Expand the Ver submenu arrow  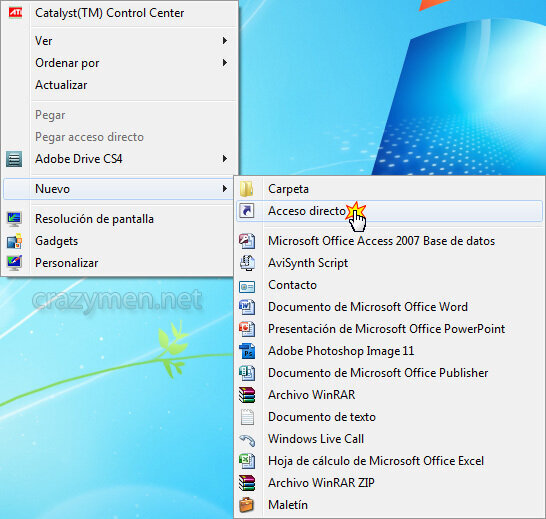[225, 41]
